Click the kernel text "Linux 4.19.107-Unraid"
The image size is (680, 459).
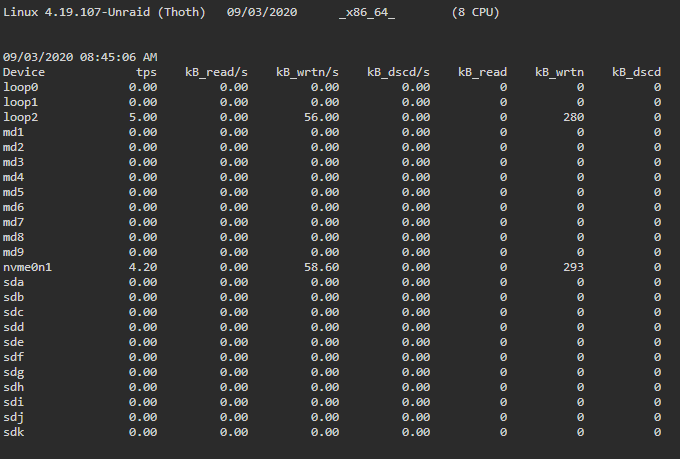click(x=76, y=12)
